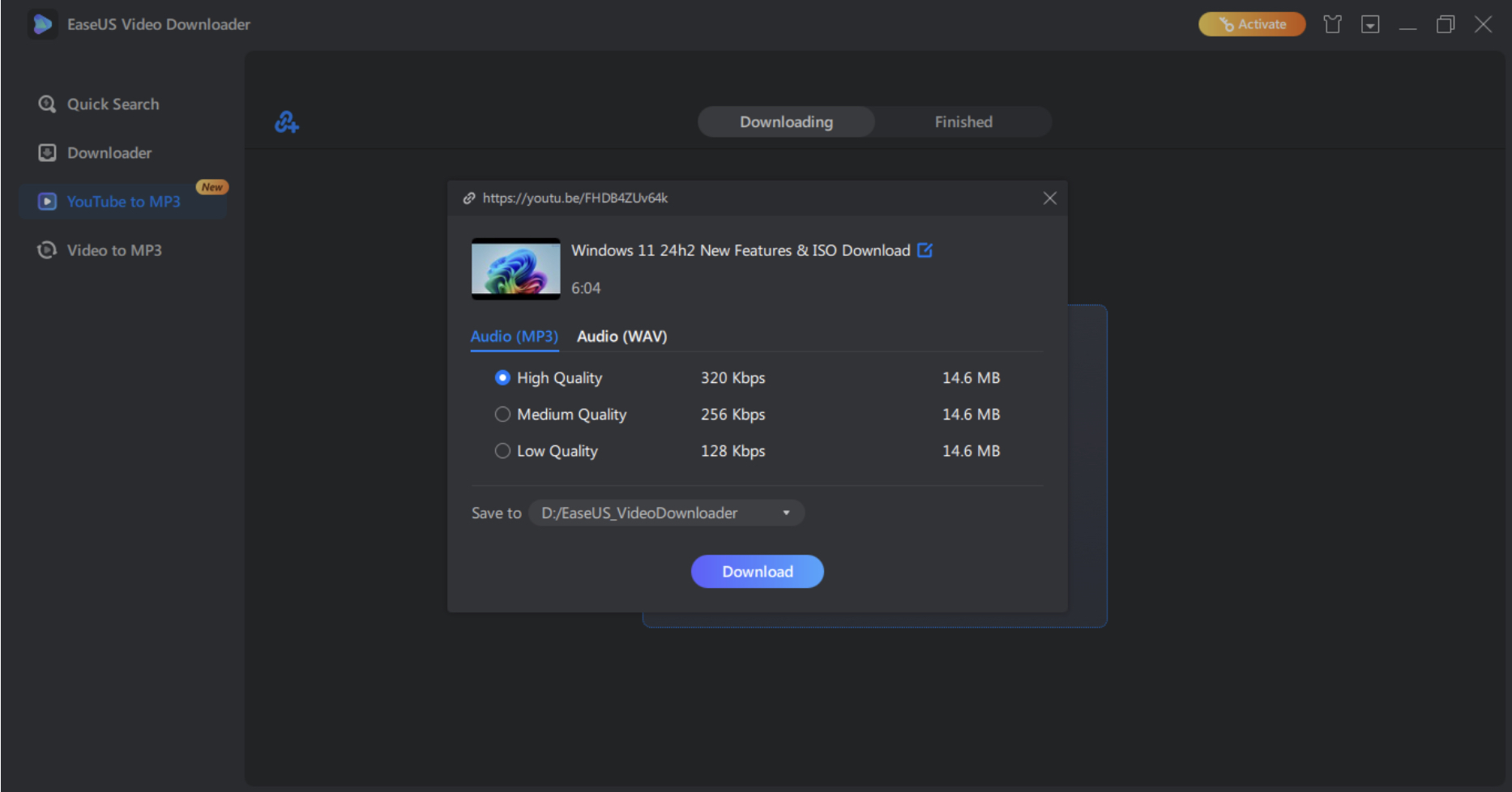Switch to the Audio (MP3) tab
This screenshot has width=1512, height=792.
[x=515, y=337]
